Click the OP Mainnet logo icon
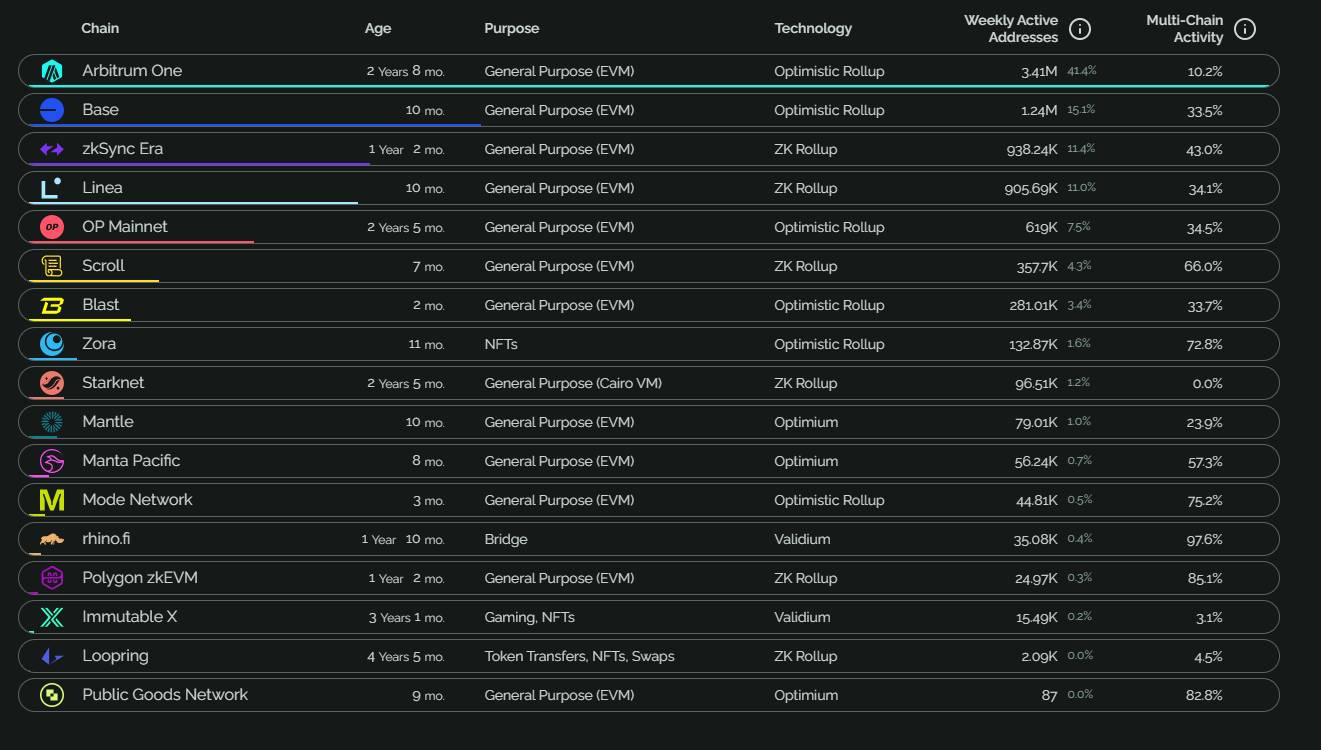The image size is (1321, 750). (52, 227)
